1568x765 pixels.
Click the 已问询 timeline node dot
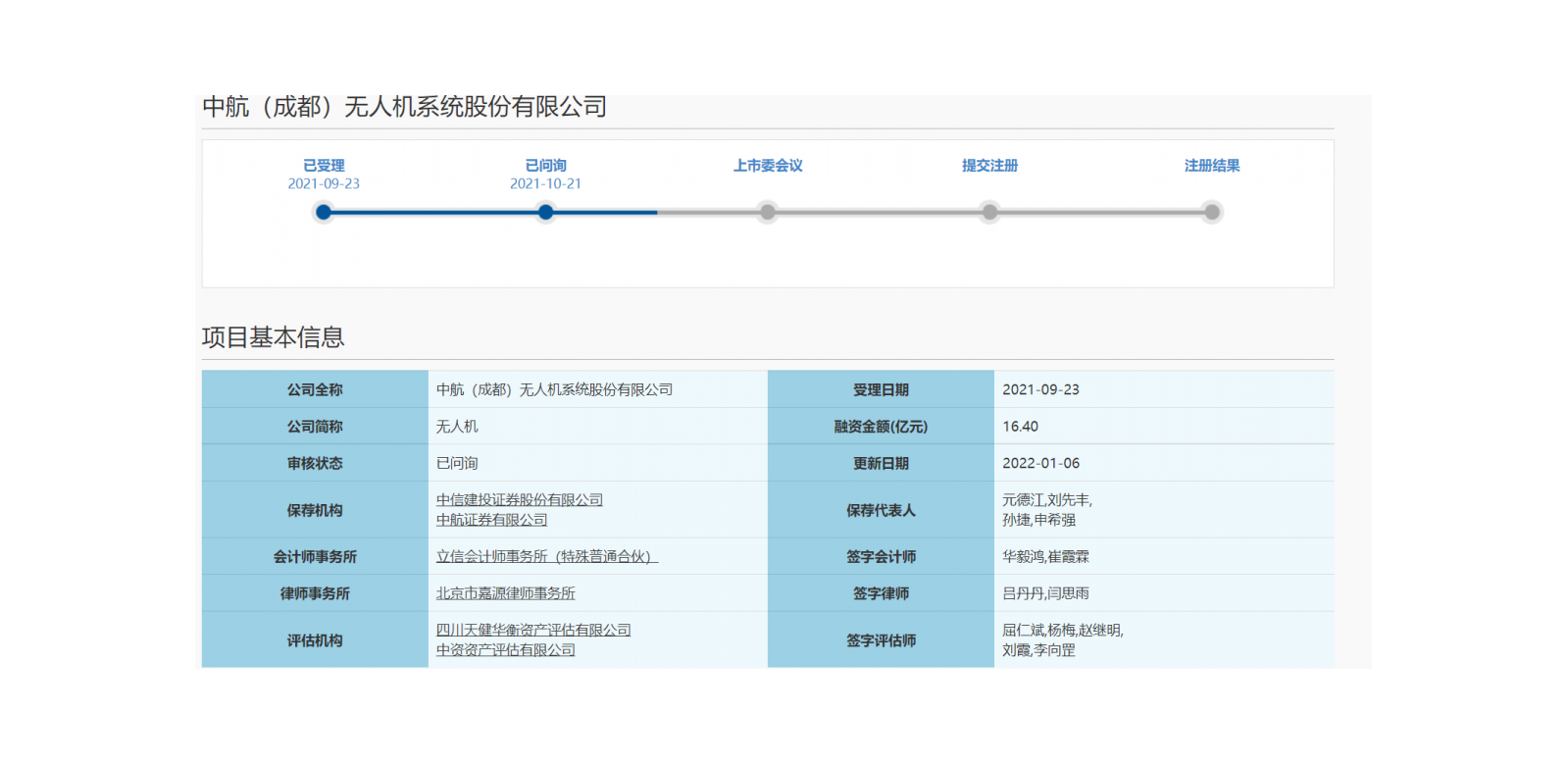tap(546, 212)
